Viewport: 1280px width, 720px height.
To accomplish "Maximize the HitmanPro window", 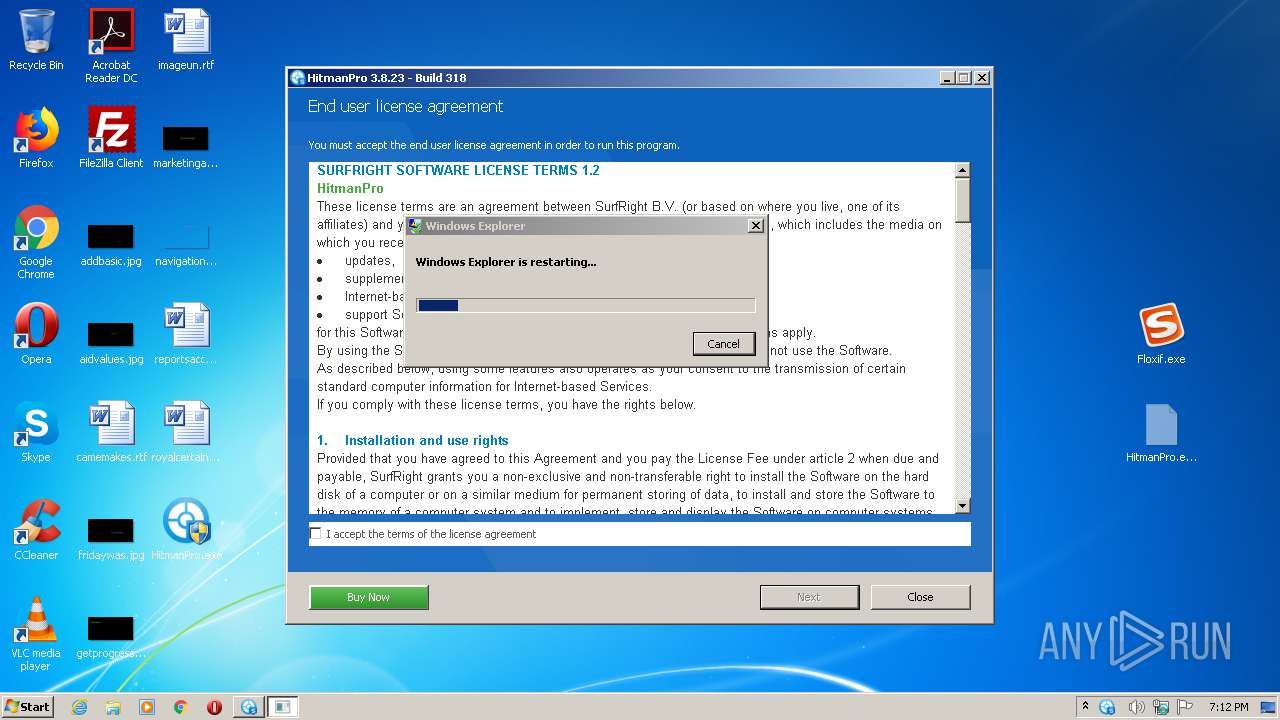I will click(964, 78).
